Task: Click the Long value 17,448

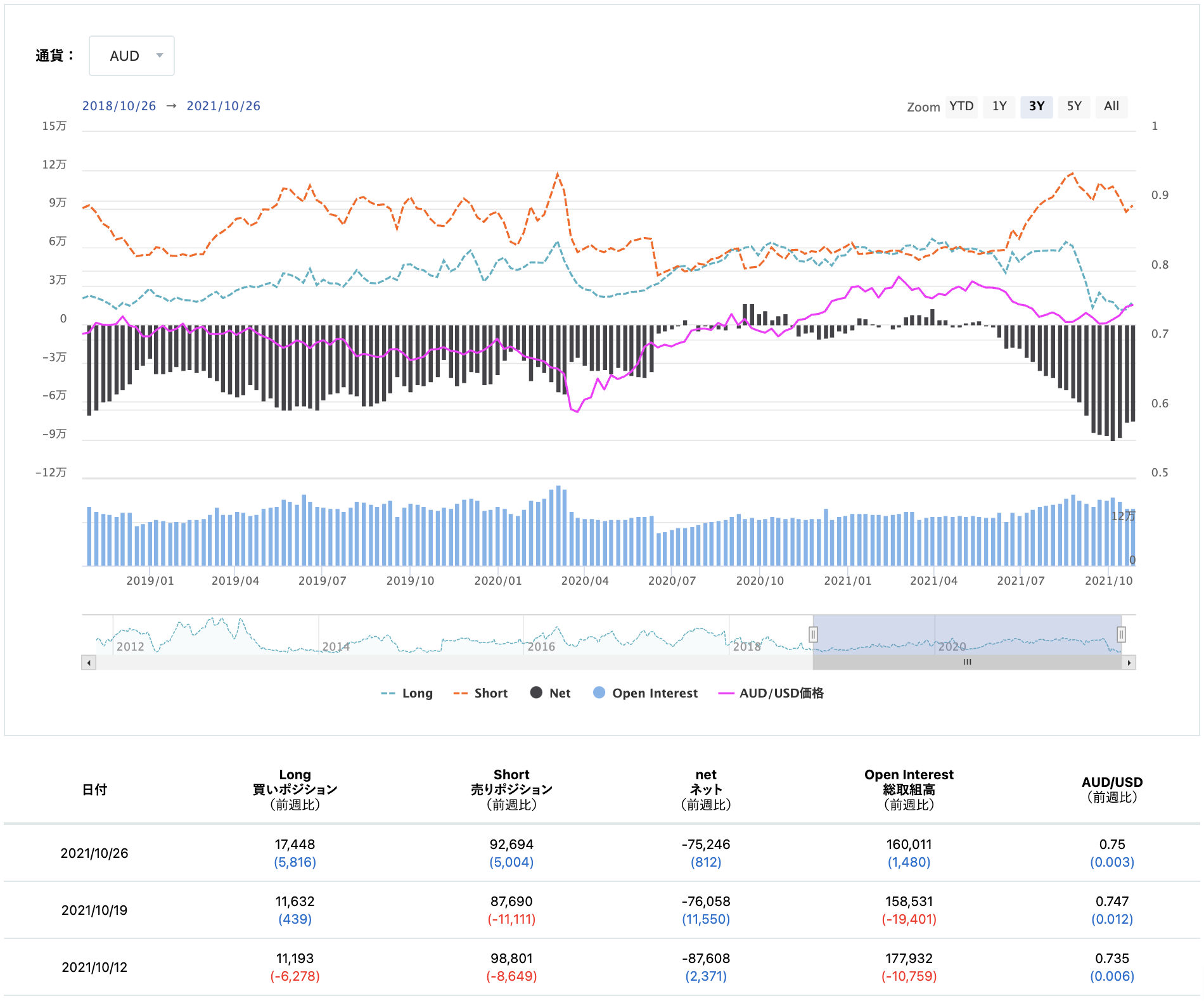Action: click(x=295, y=845)
